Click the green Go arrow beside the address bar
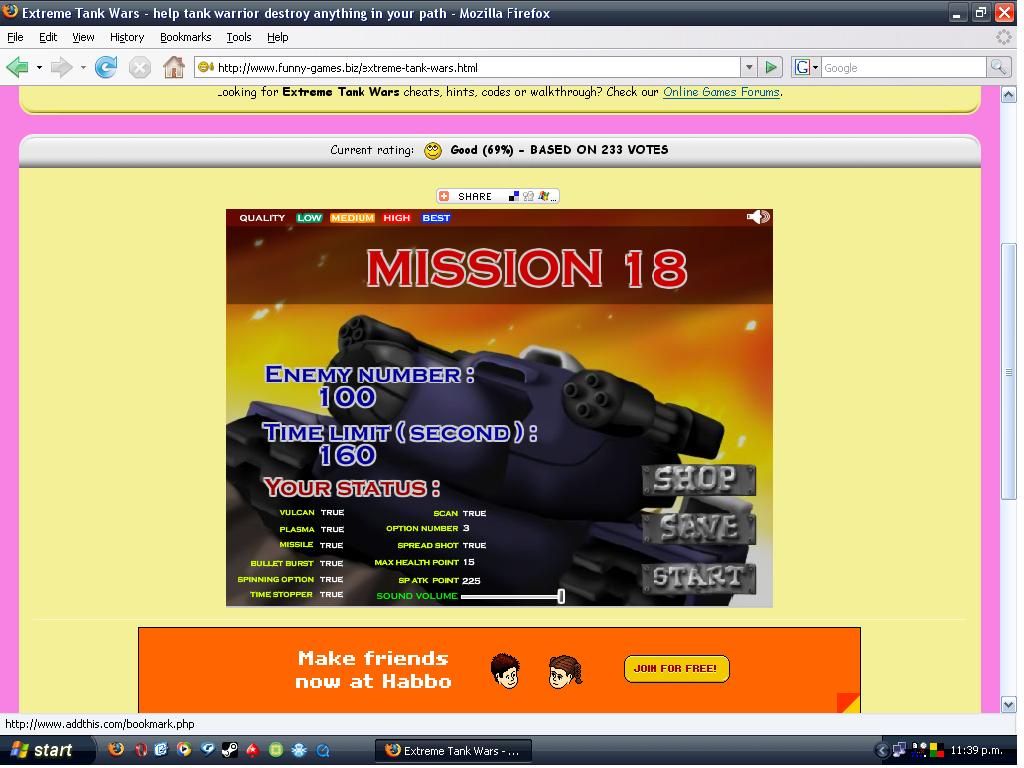Image resolution: width=1024 pixels, height=768 pixels. click(x=771, y=67)
